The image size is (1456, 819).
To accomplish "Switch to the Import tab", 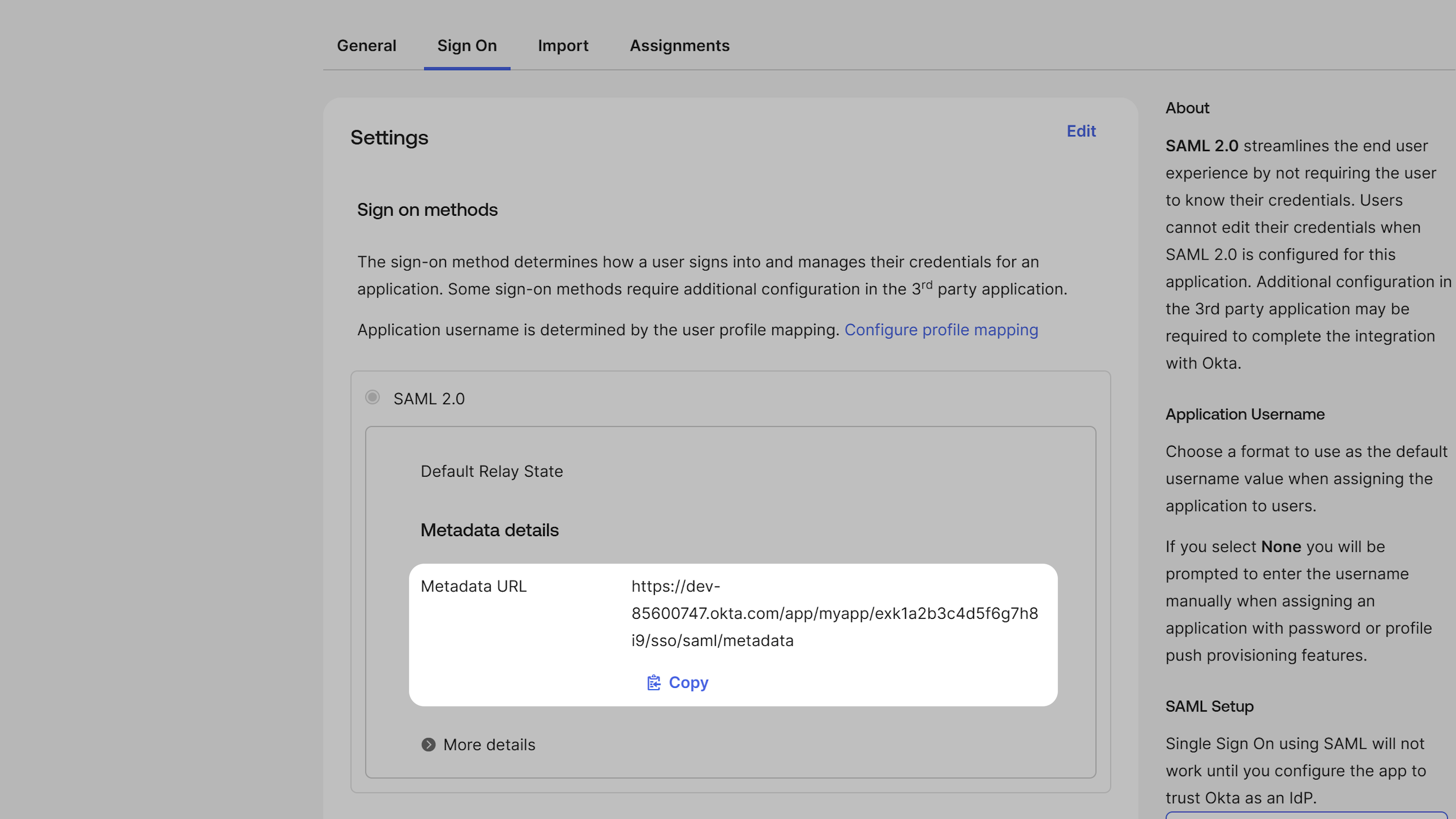I will [x=563, y=46].
